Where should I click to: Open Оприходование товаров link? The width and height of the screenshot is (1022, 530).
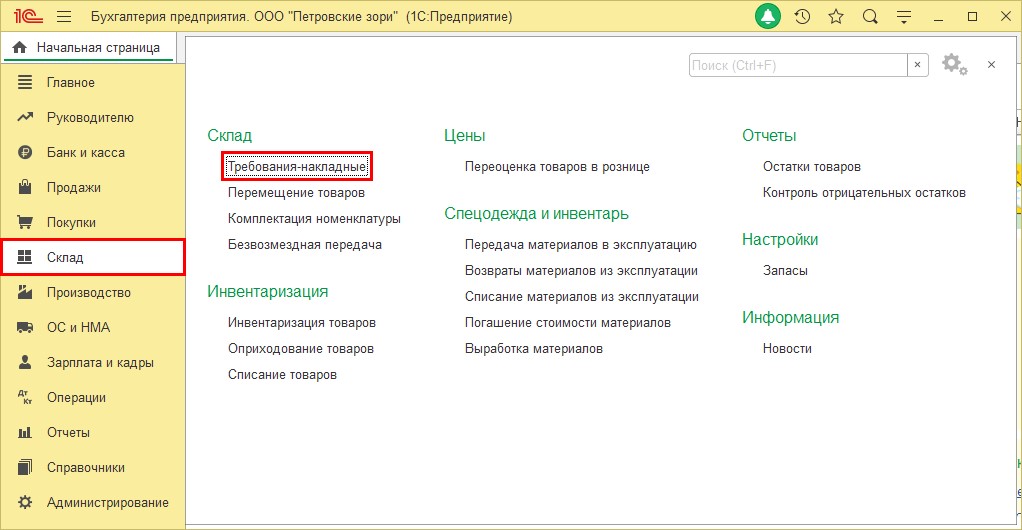coord(300,349)
